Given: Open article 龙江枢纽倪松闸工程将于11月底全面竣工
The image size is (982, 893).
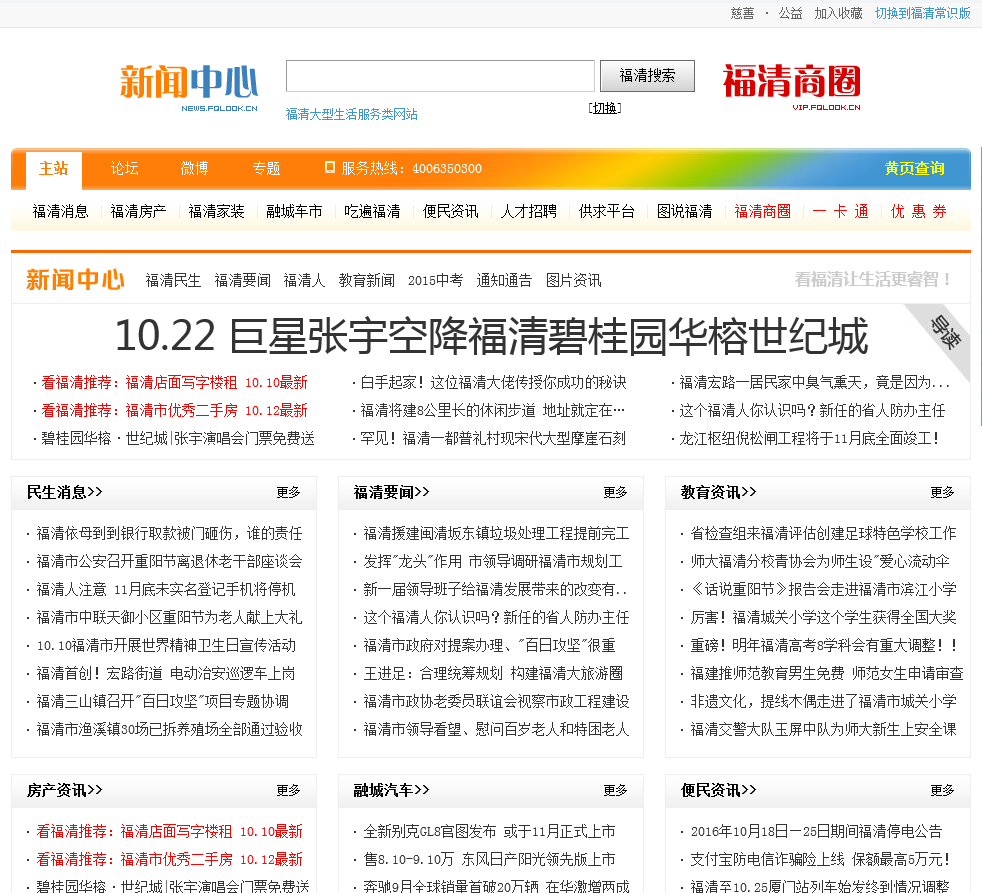Looking at the screenshot, I should click(x=809, y=438).
